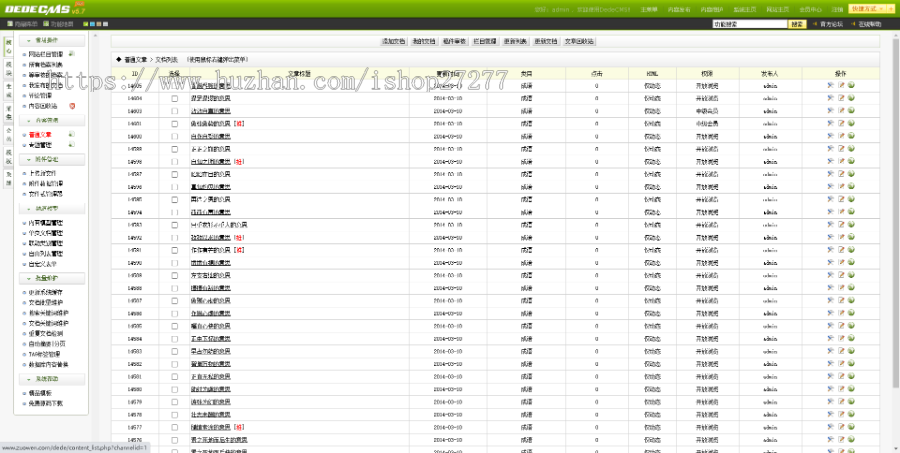Pick the blue skin color swatch
The width and height of the screenshot is (900, 453).
pos(92,24)
